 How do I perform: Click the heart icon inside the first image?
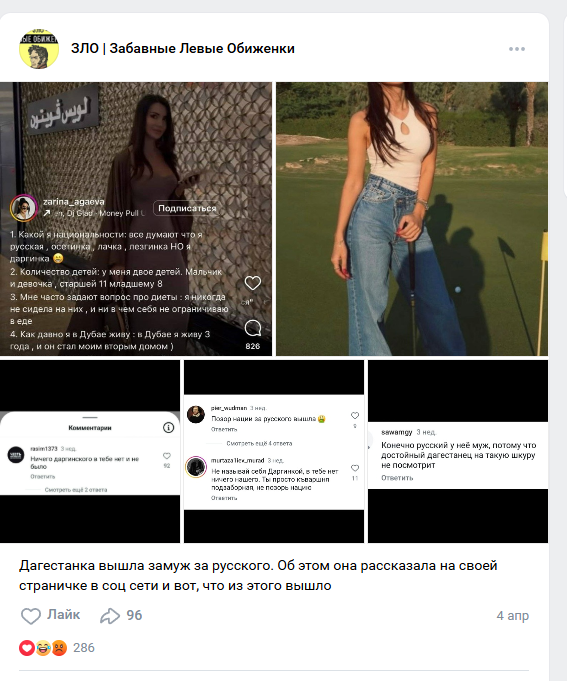click(x=253, y=283)
